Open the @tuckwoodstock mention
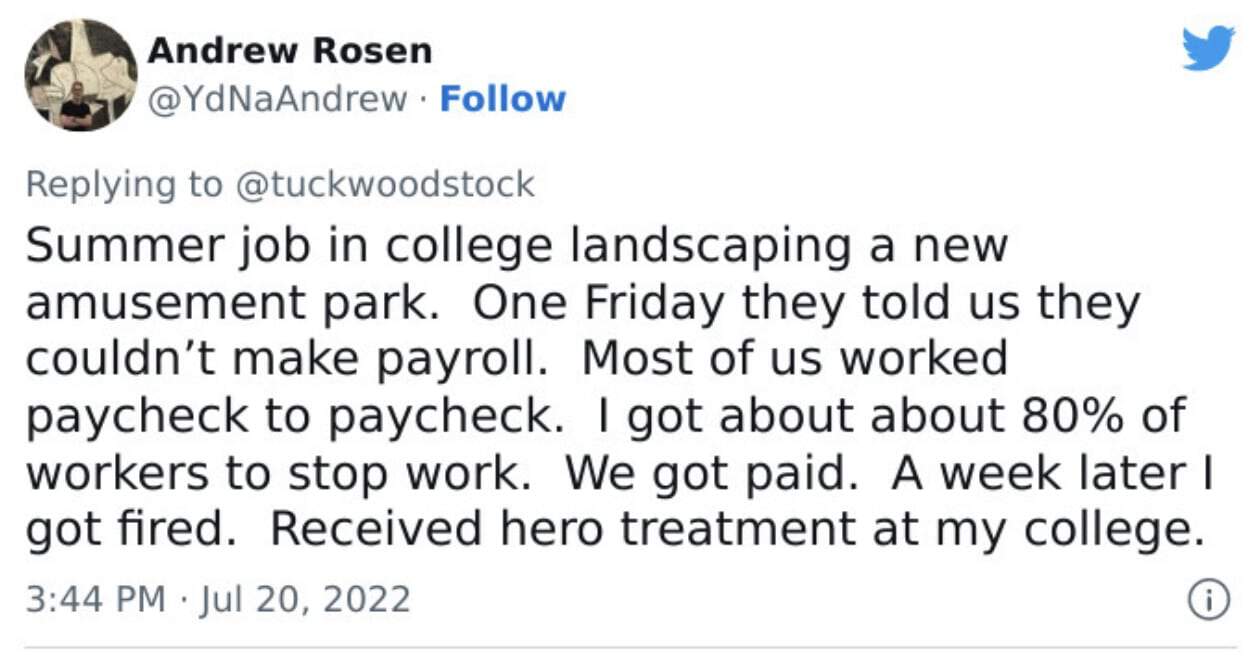This screenshot has width=1256, height=660. tap(385, 184)
